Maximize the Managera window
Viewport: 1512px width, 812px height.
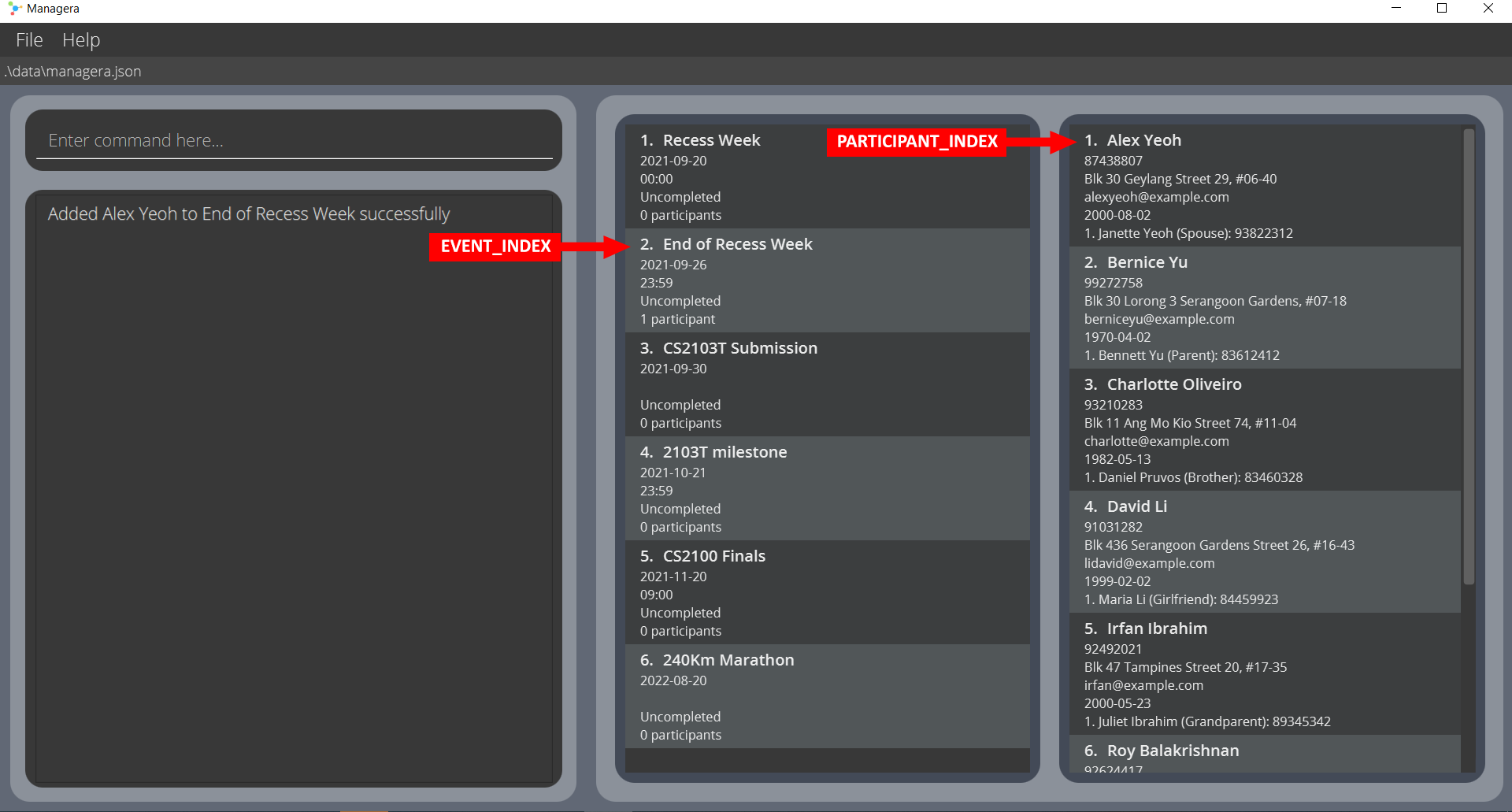[x=1442, y=9]
